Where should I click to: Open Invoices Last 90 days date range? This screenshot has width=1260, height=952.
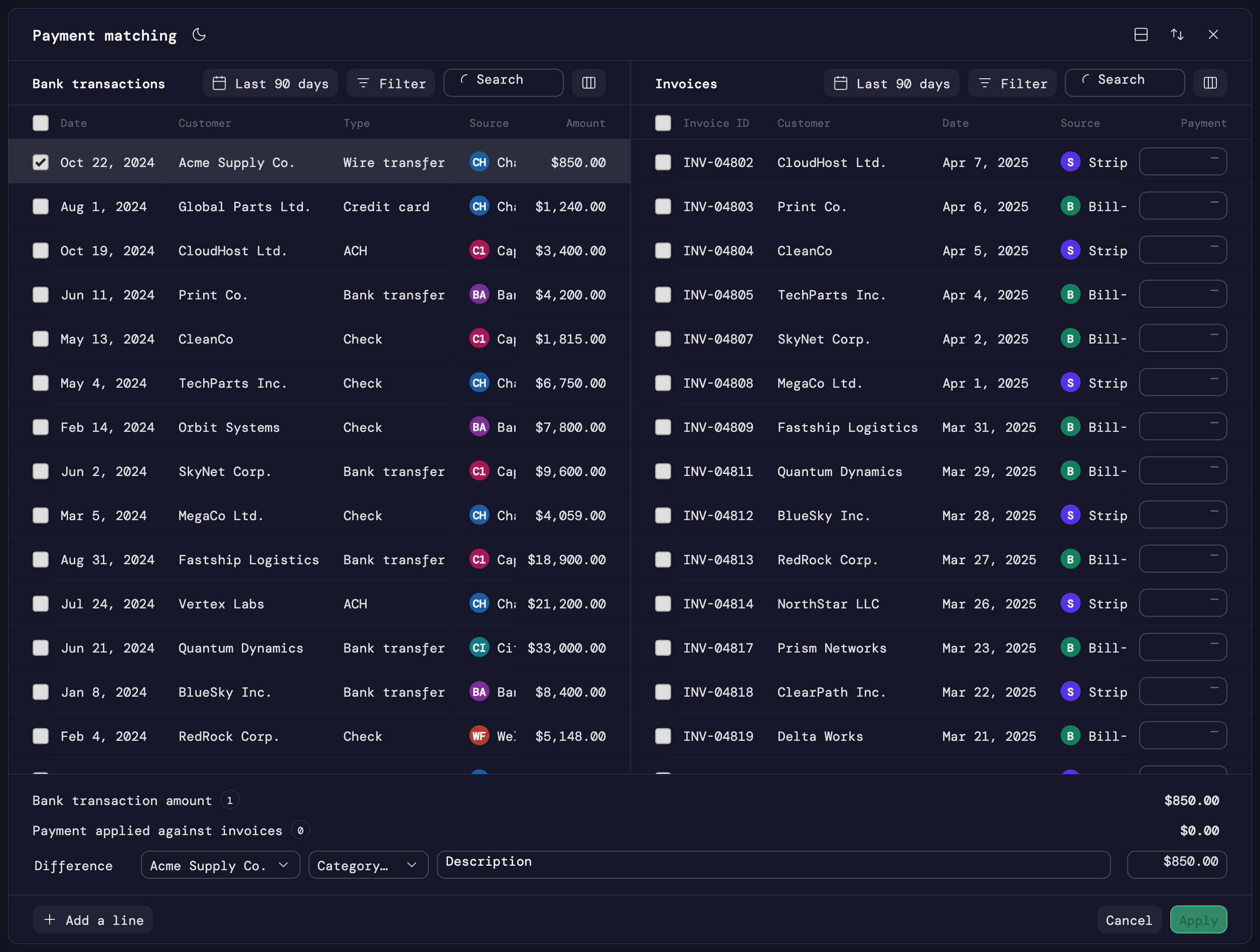pyautogui.click(x=891, y=83)
